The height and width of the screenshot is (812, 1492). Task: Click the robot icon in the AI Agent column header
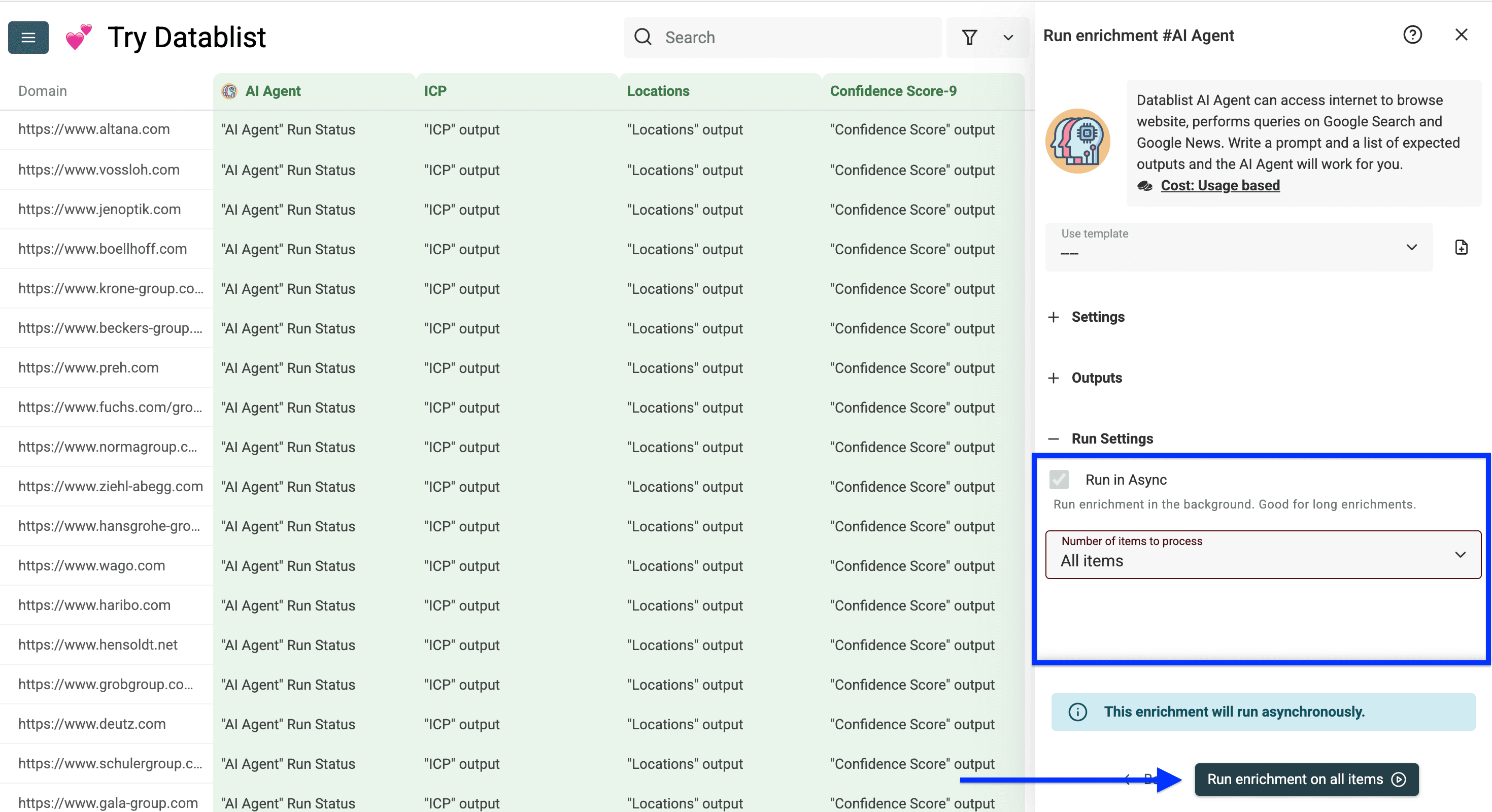229,91
